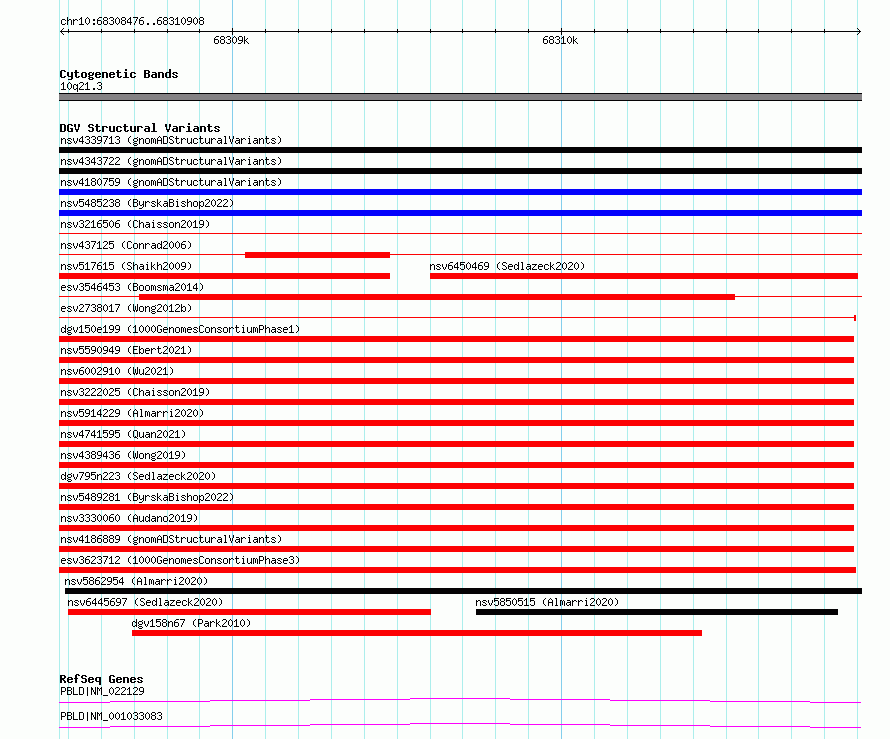Select the chr10:68308476..68310908 coordinates text

click(132, 21)
